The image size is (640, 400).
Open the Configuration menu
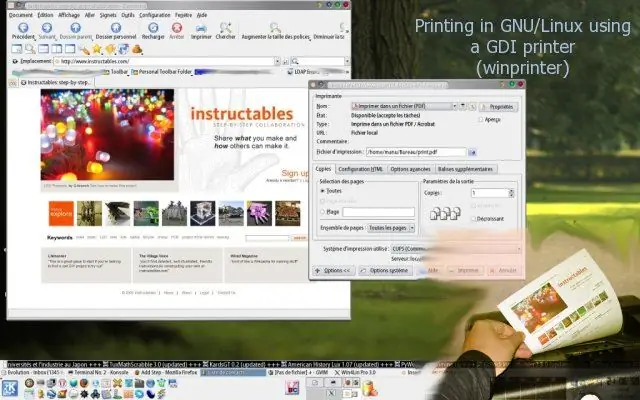(155, 15)
